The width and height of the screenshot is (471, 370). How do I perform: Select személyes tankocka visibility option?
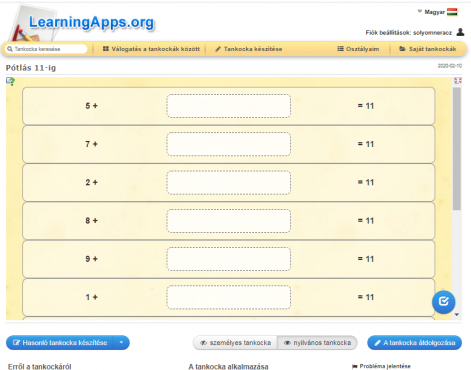[235, 343]
